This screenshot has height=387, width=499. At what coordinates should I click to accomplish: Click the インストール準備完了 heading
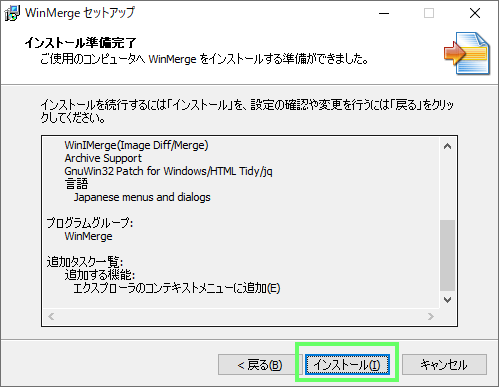click(80, 43)
